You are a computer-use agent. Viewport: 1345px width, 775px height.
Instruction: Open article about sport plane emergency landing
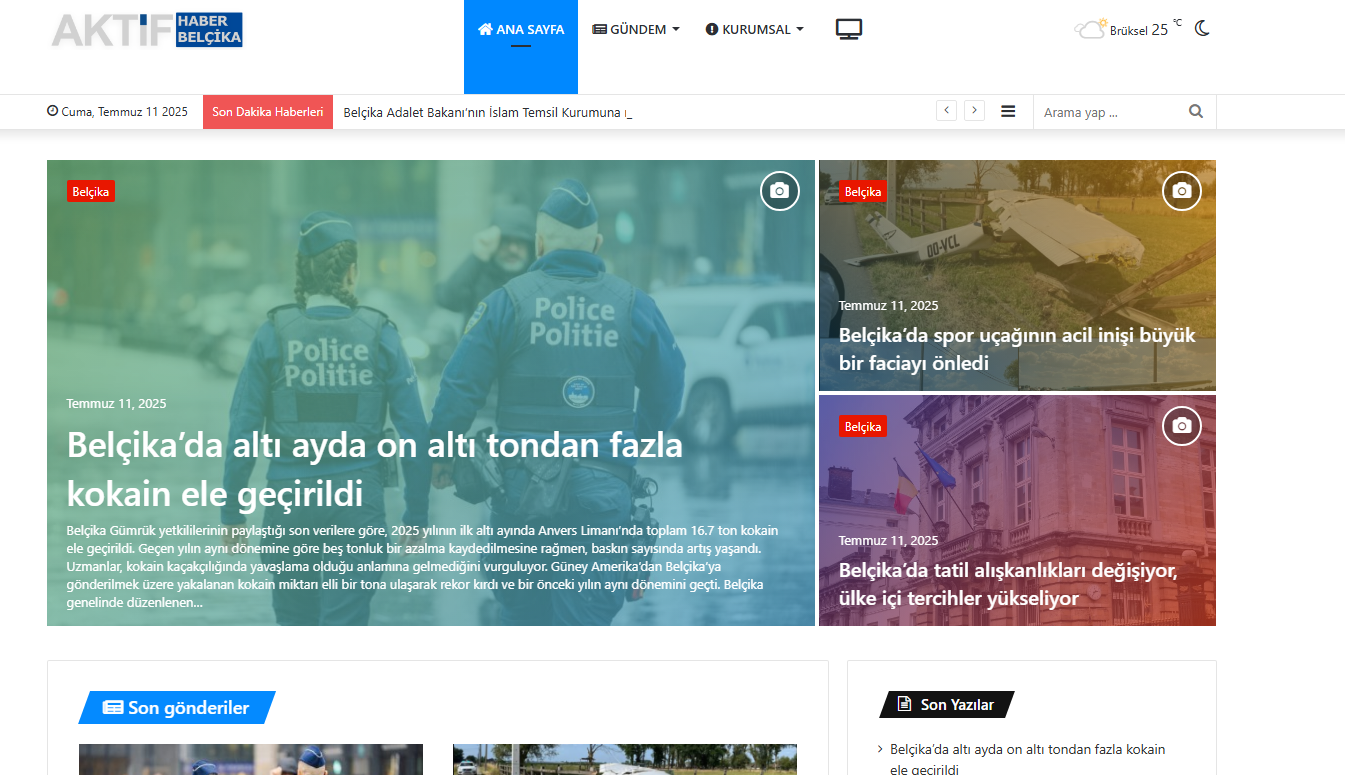coord(1016,349)
